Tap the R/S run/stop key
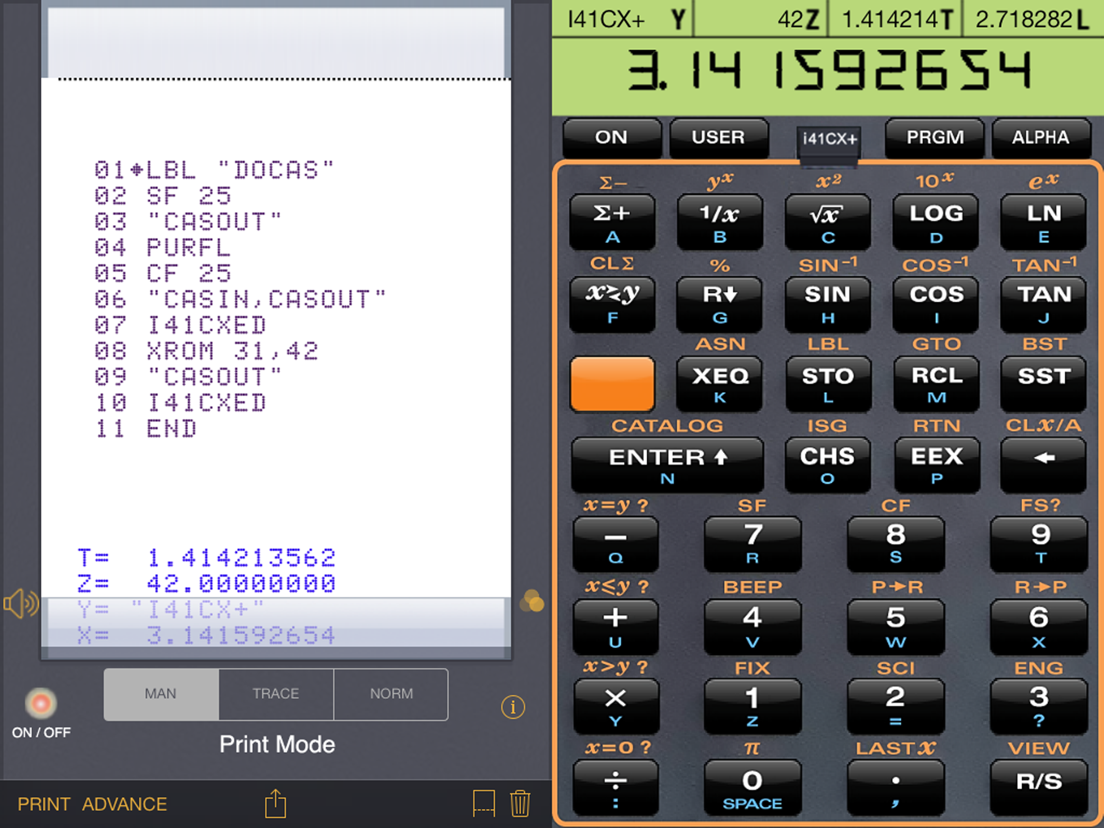The width and height of the screenshot is (1104, 828). (x=1039, y=788)
